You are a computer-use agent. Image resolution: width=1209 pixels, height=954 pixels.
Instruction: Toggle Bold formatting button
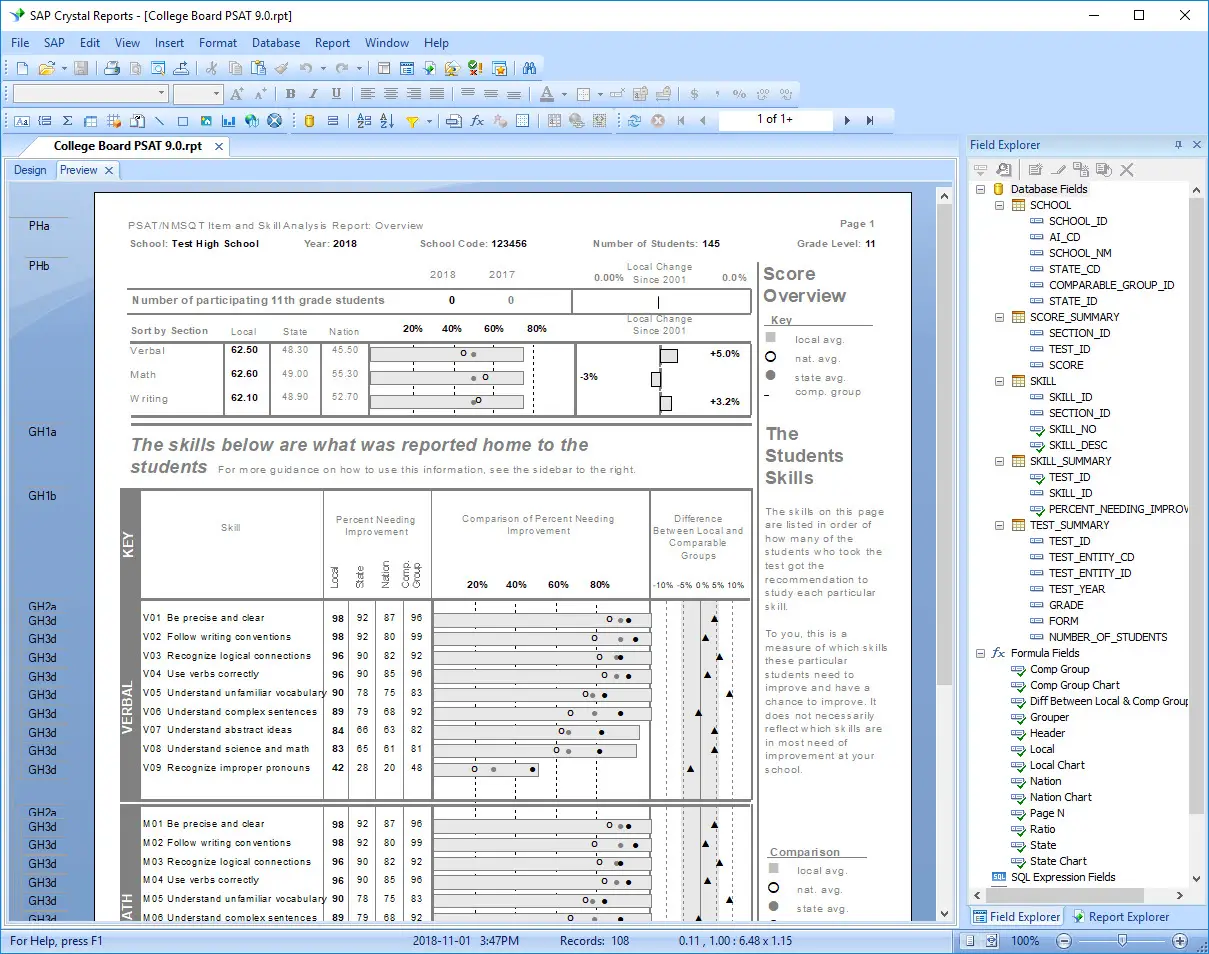(x=290, y=94)
